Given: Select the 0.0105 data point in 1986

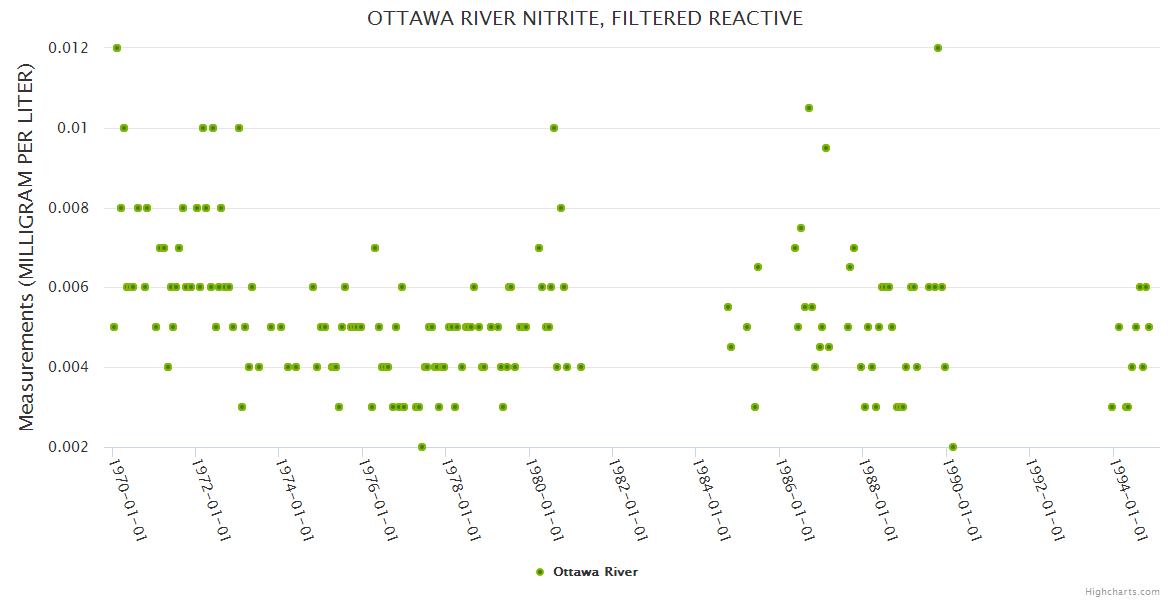Looking at the screenshot, I should click(x=809, y=108).
